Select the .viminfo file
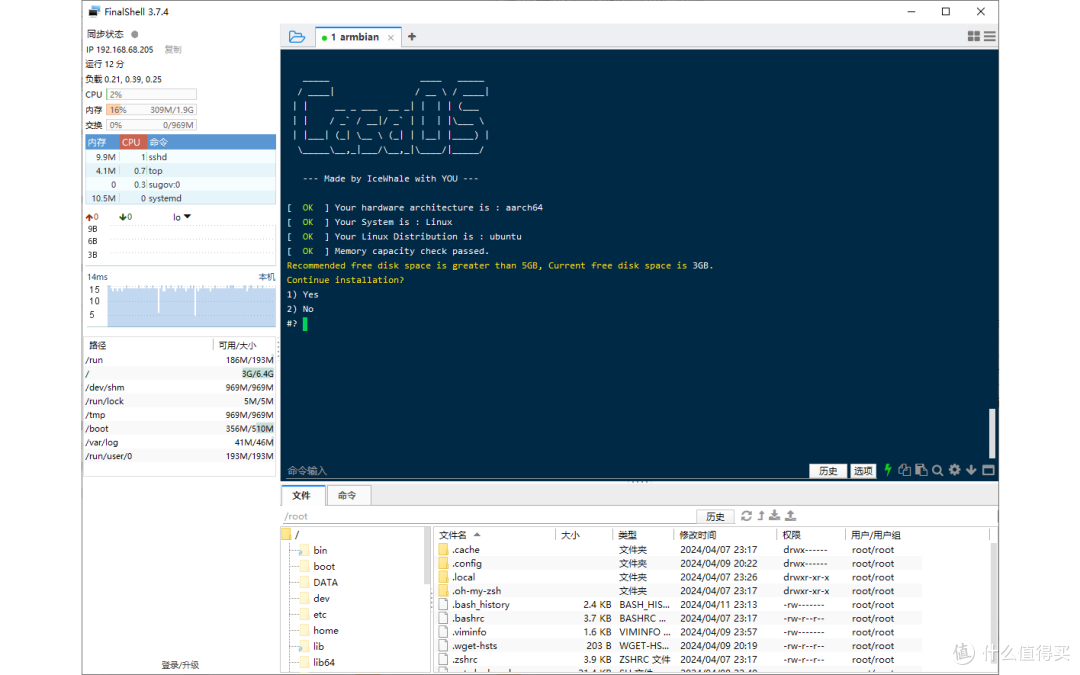Image resolution: width=1080 pixels, height=675 pixels. pyautogui.click(x=678, y=632)
